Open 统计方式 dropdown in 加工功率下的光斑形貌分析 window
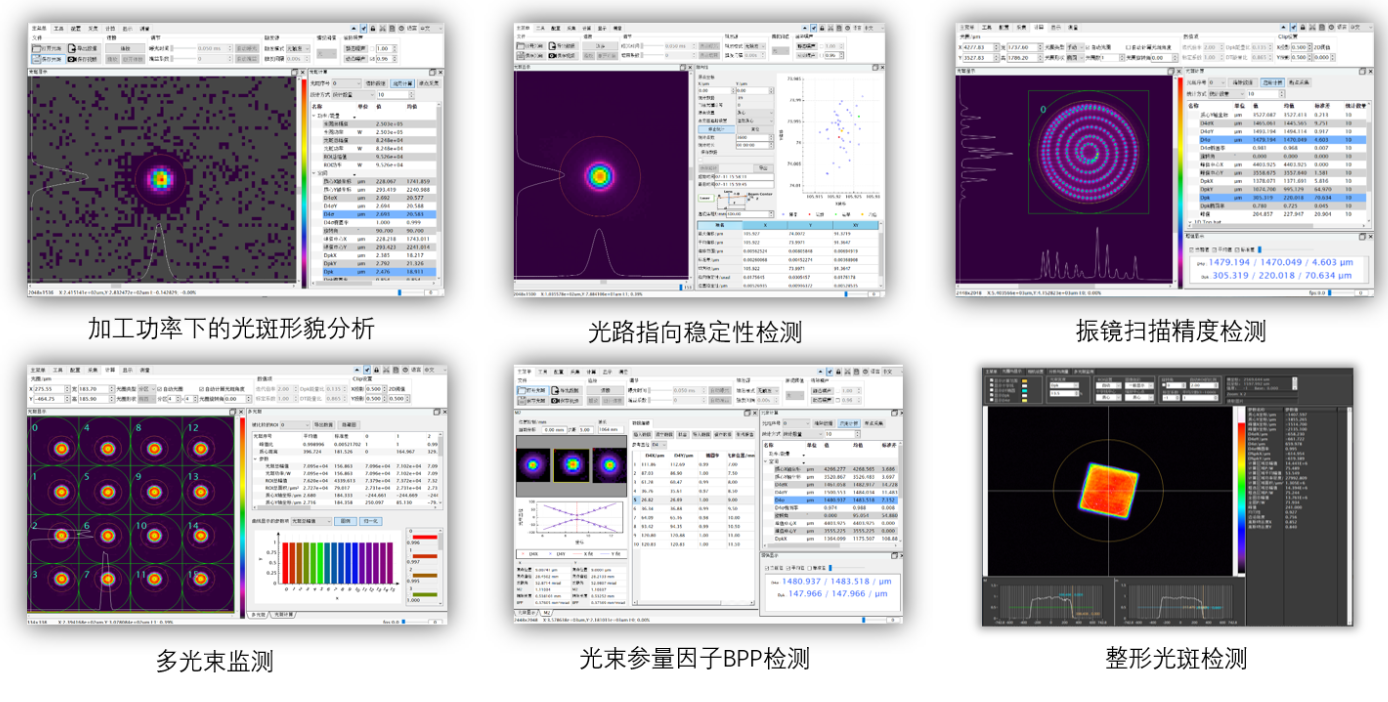This screenshot has height=702, width=1388. tap(353, 95)
